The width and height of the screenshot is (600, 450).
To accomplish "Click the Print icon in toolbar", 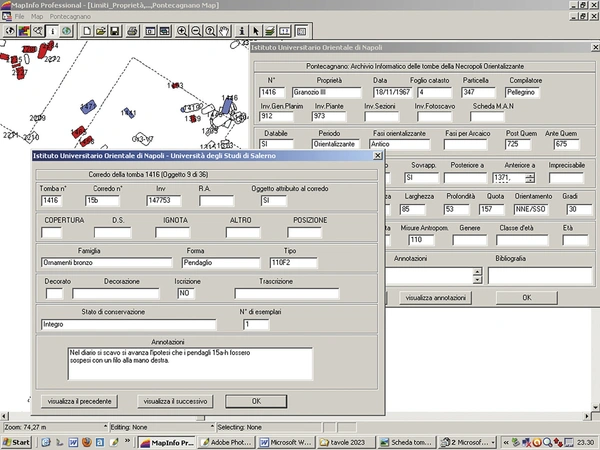I will click(x=132, y=30).
